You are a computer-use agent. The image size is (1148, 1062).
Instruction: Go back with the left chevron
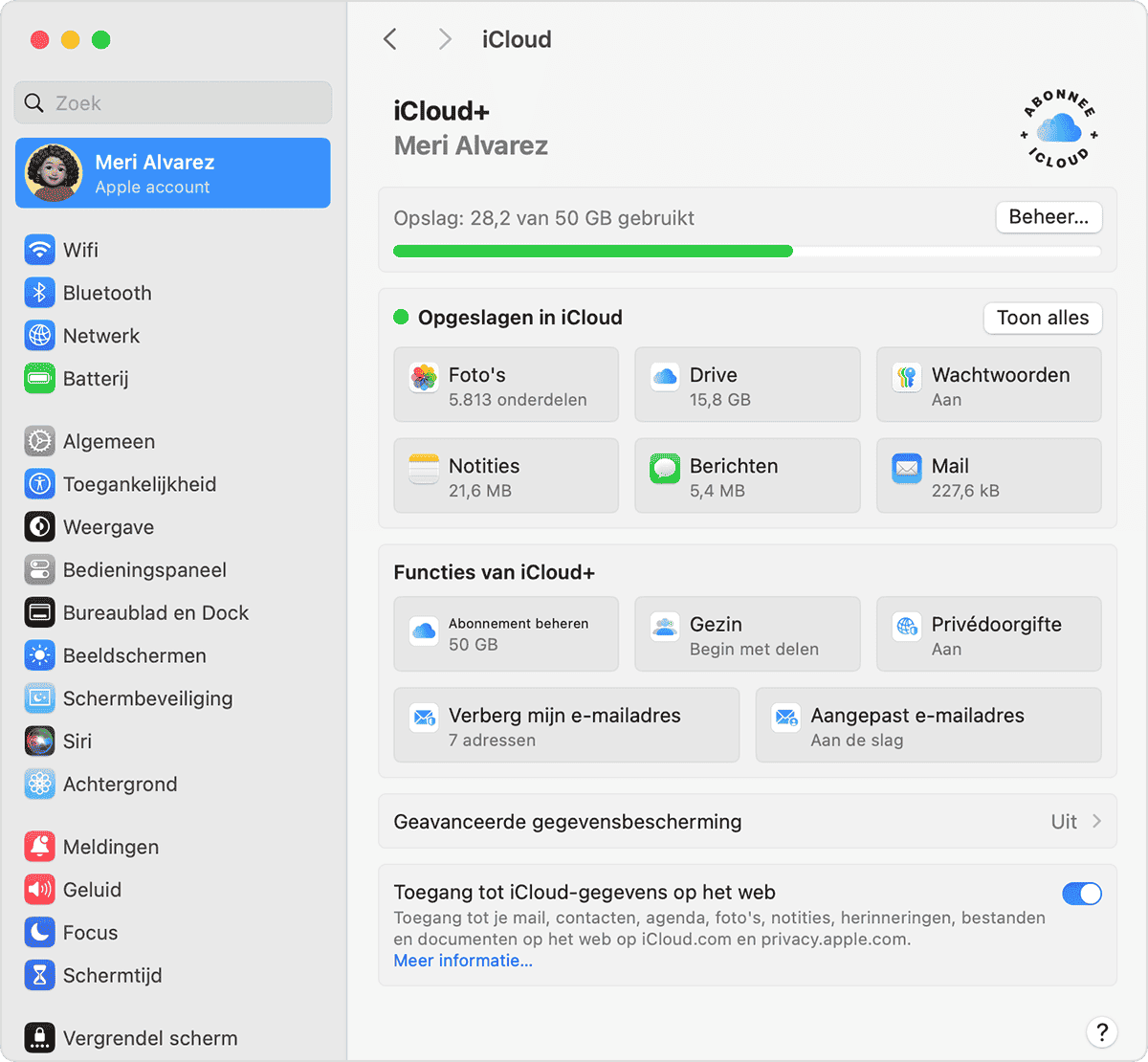(x=389, y=39)
